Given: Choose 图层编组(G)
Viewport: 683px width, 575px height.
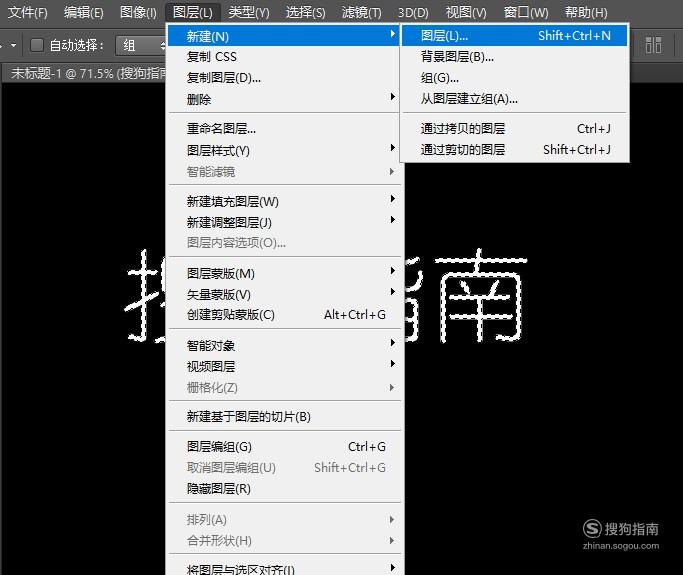Looking at the screenshot, I should click(283, 446).
